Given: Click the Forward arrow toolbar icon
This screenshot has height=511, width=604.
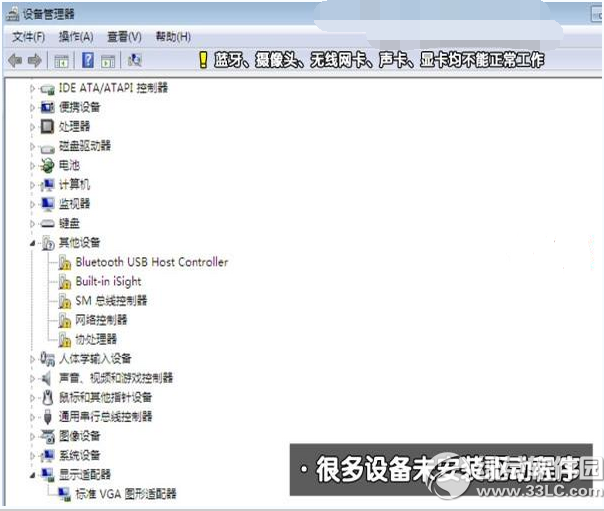Looking at the screenshot, I should 35,60.
